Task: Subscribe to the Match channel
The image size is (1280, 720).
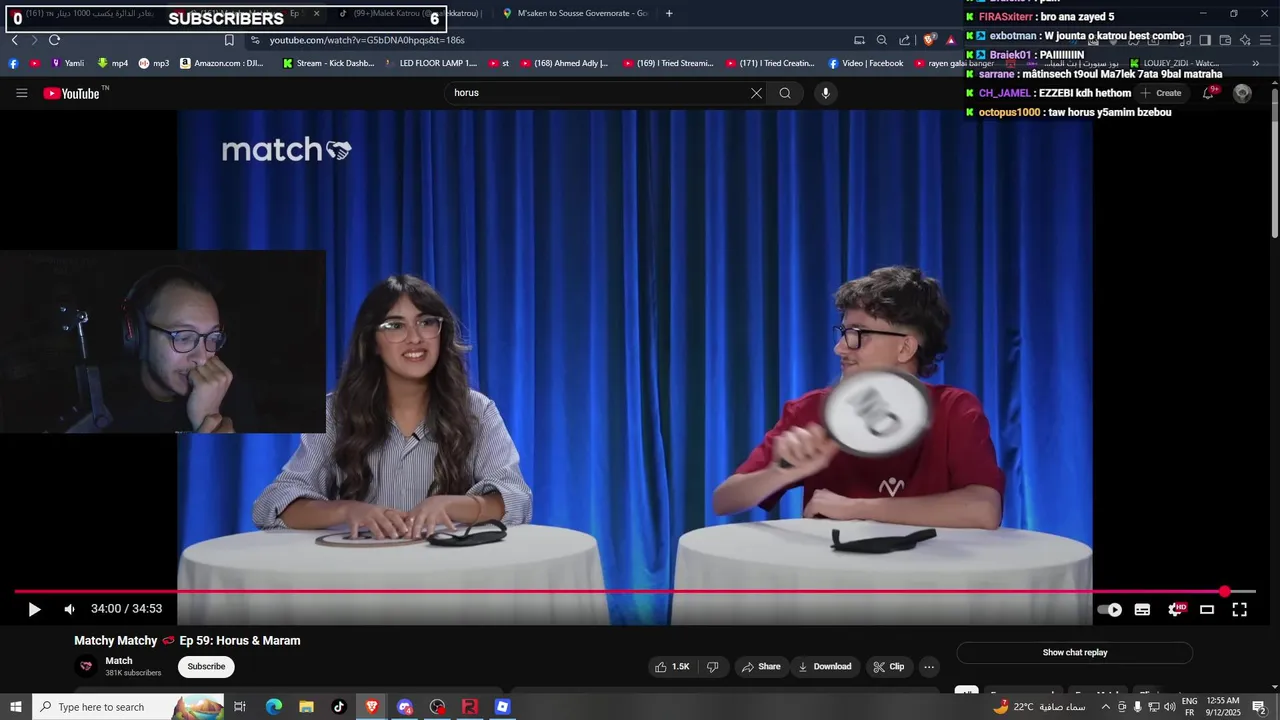Action: (206, 667)
